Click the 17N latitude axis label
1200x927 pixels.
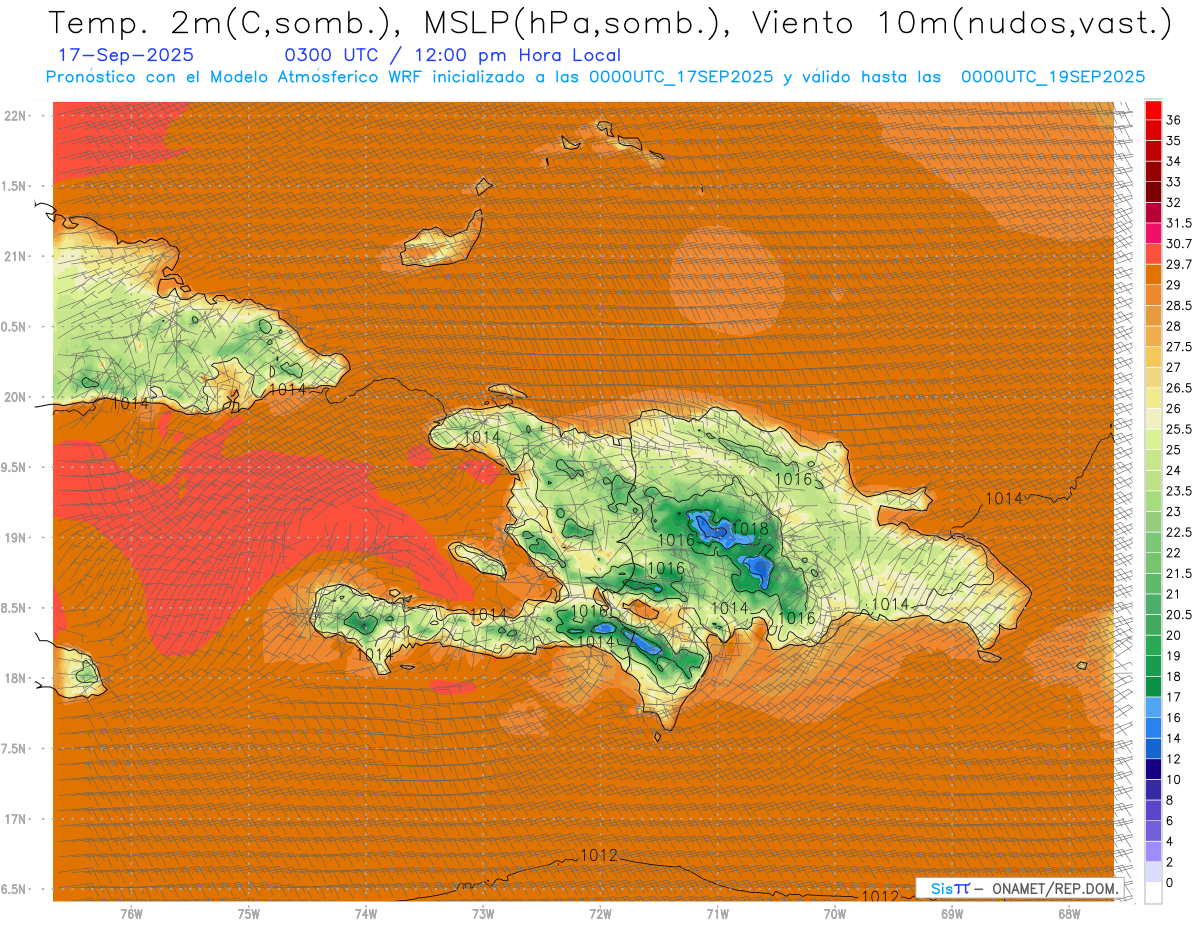click(17, 819)
